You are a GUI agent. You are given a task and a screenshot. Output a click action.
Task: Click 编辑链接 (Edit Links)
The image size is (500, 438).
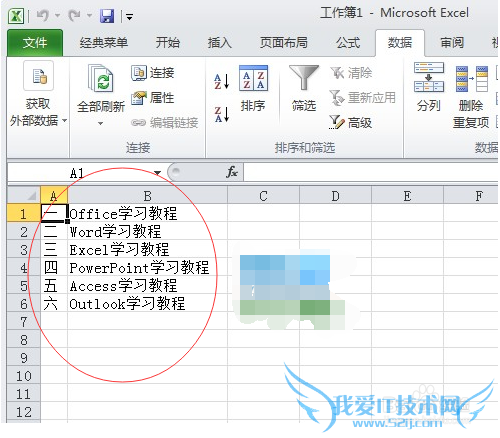click(x=165, y=123)
